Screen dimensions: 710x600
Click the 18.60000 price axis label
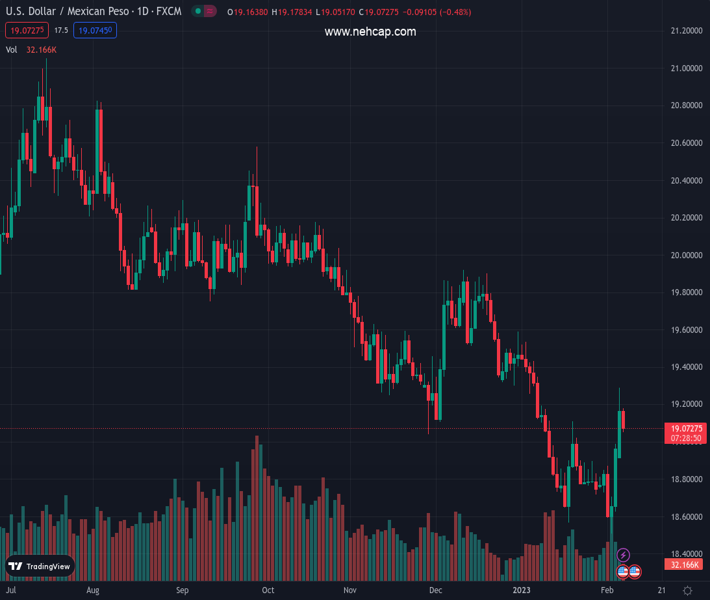686,517
